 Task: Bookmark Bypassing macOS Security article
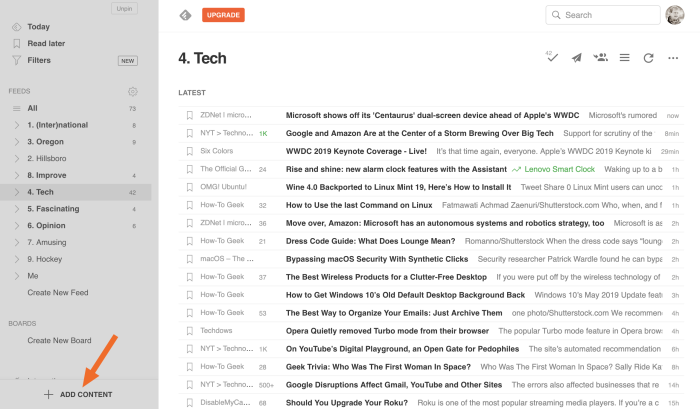point(190,259)
